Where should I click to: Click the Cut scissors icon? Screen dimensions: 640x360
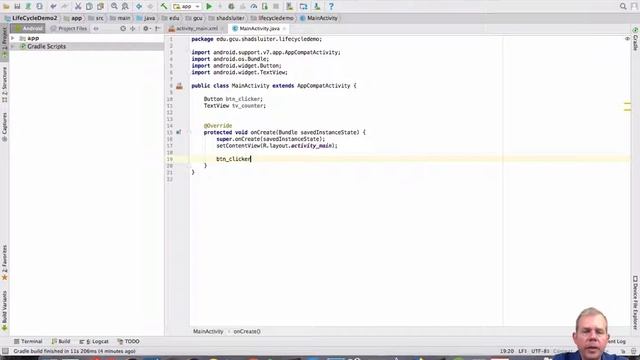click(78, 7)
